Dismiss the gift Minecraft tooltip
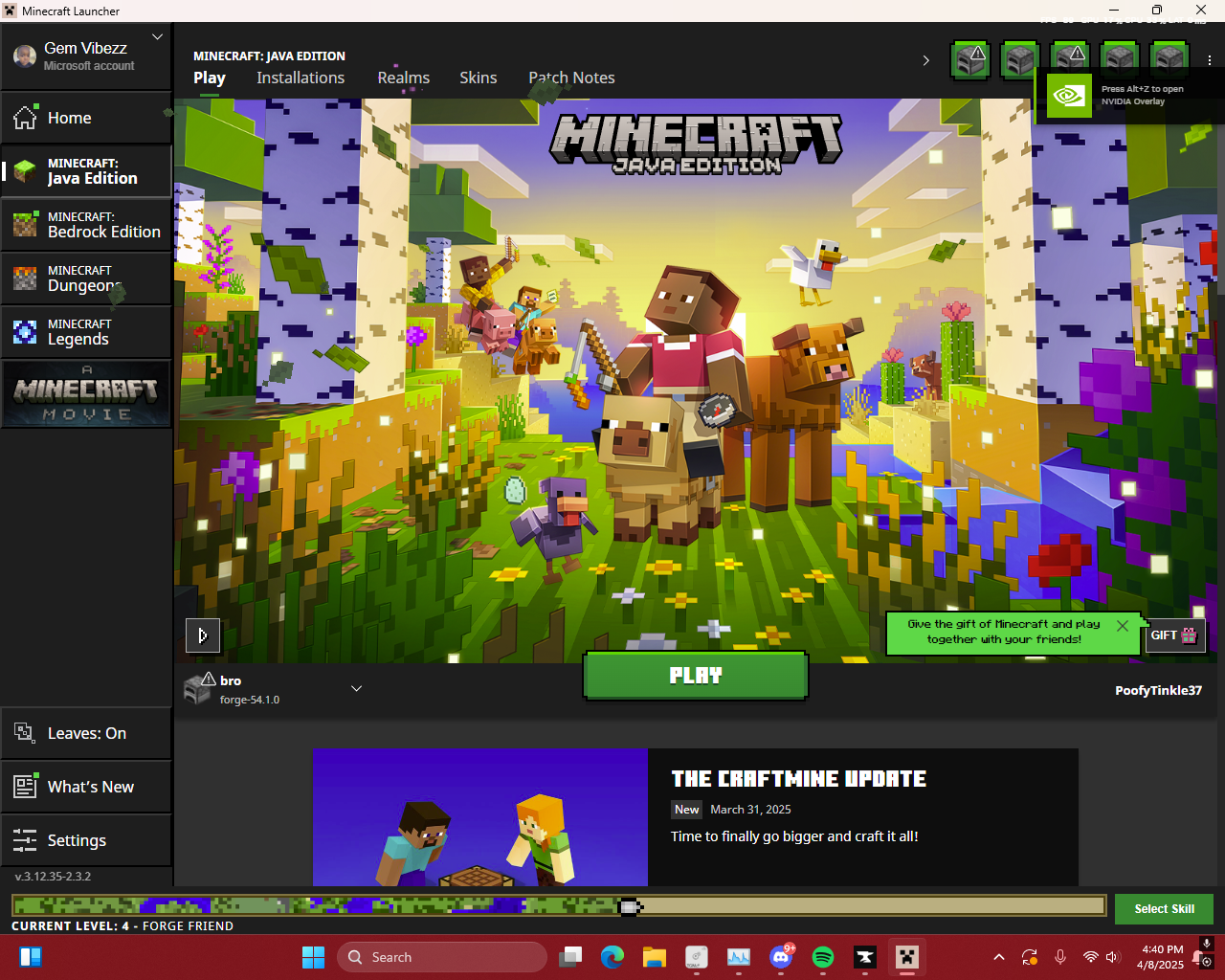 click(x=1123, y=625)
